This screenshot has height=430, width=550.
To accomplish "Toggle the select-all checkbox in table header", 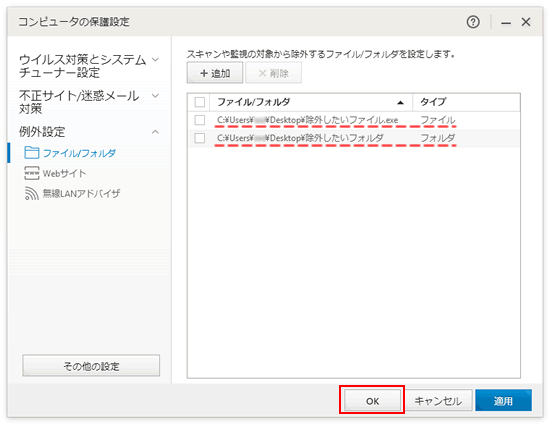I will tap(200, 102).
